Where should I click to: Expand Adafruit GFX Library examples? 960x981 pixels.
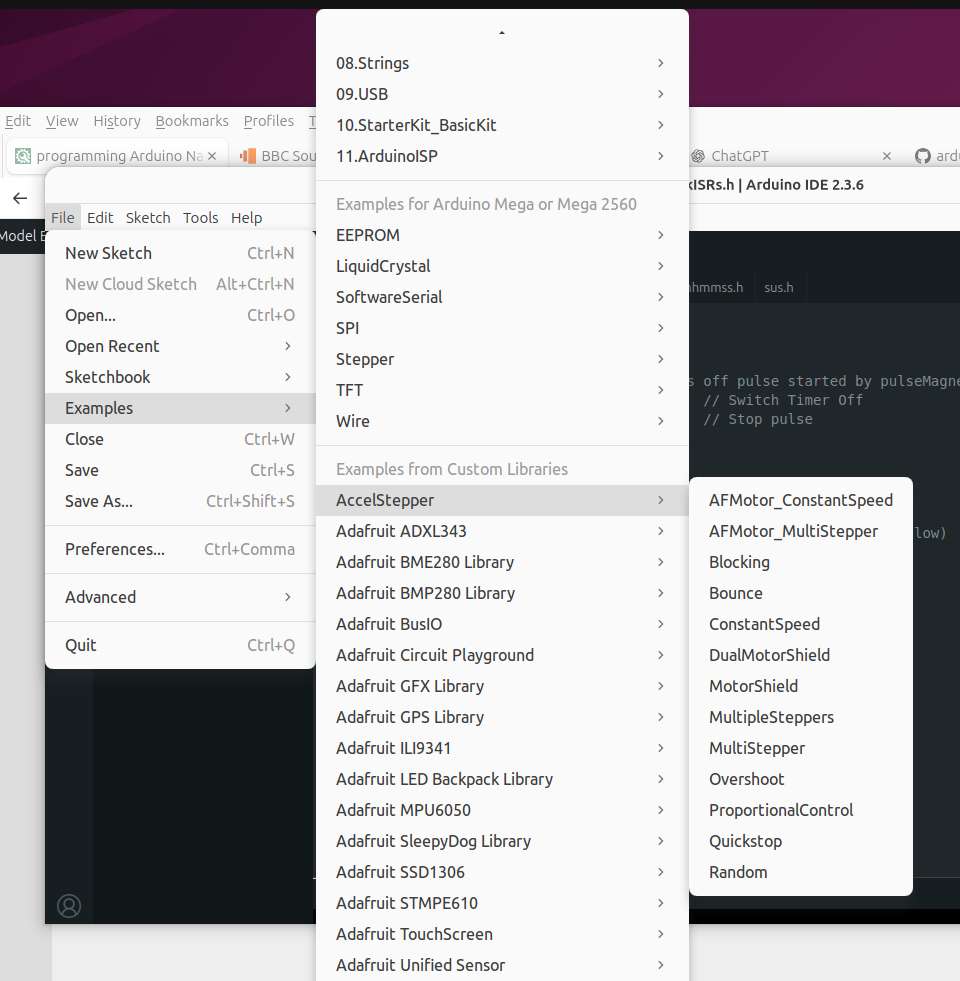pos(502,686)
